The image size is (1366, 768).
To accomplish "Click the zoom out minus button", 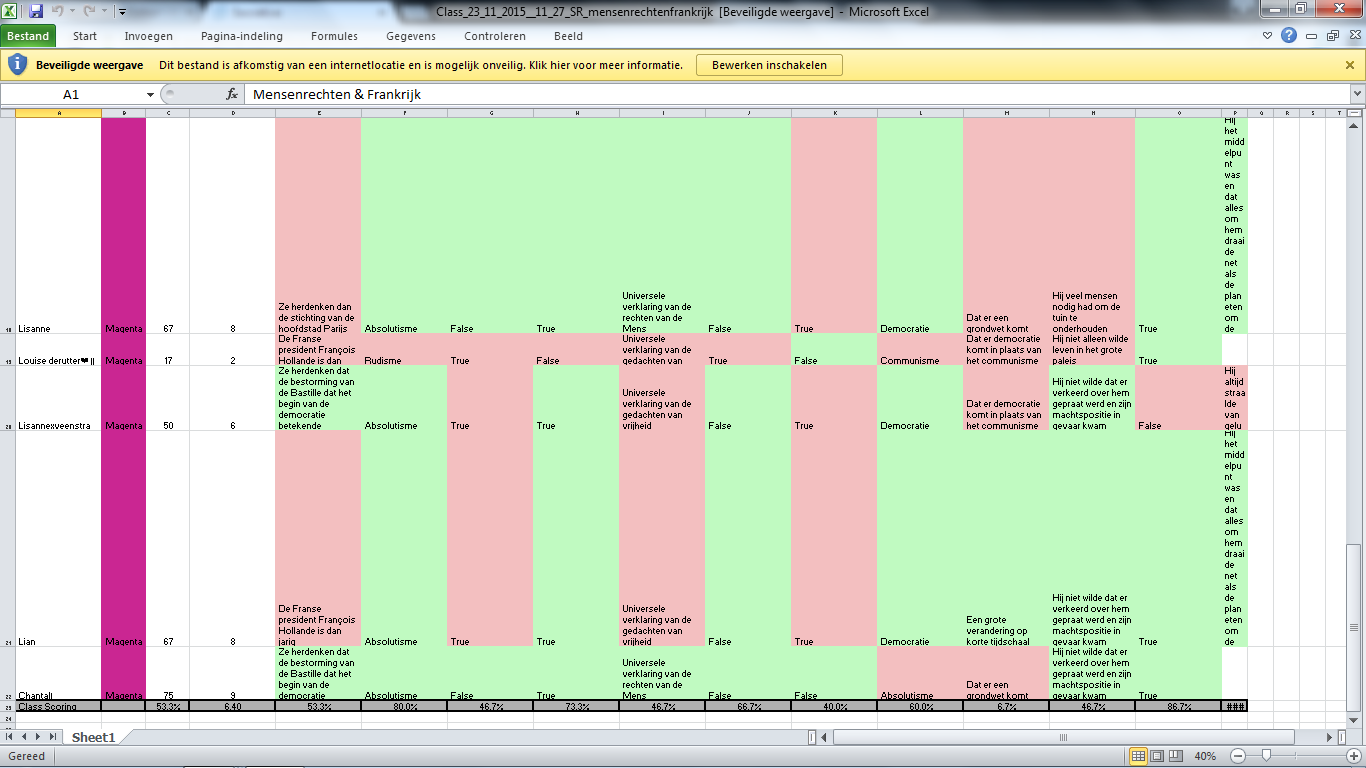I will (1238, 756).
